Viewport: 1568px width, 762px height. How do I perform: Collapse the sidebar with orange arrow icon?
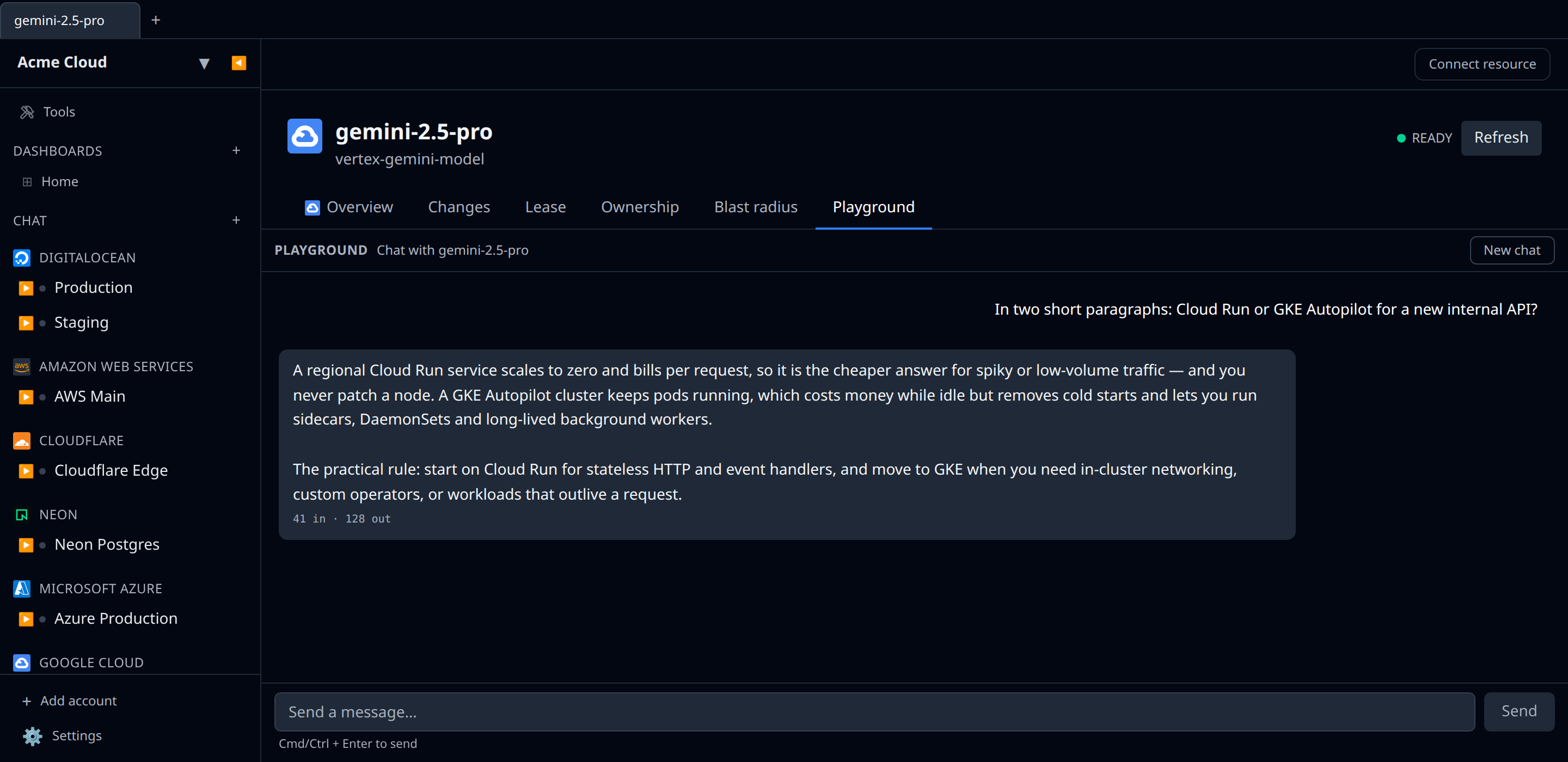click(238, 63)
